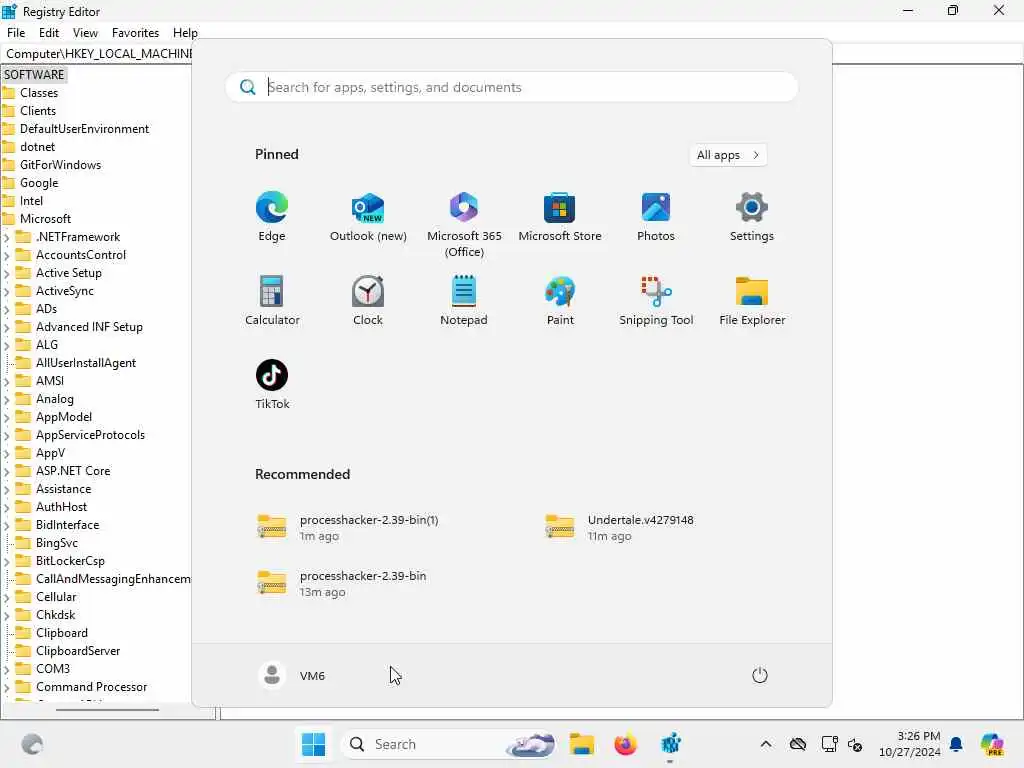The height and width of the screenshot is (768, 1024).
Task: Open the Clock app
Action: (368, 300)
